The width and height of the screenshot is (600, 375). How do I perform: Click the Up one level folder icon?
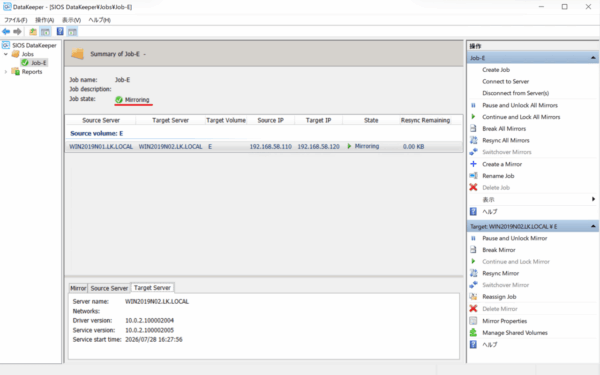click(33, 32)
